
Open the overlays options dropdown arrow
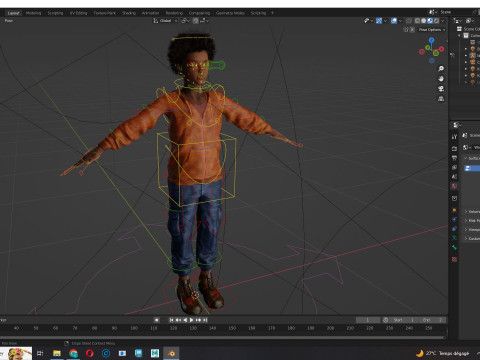pyautogui.click(x=400, y=21)
